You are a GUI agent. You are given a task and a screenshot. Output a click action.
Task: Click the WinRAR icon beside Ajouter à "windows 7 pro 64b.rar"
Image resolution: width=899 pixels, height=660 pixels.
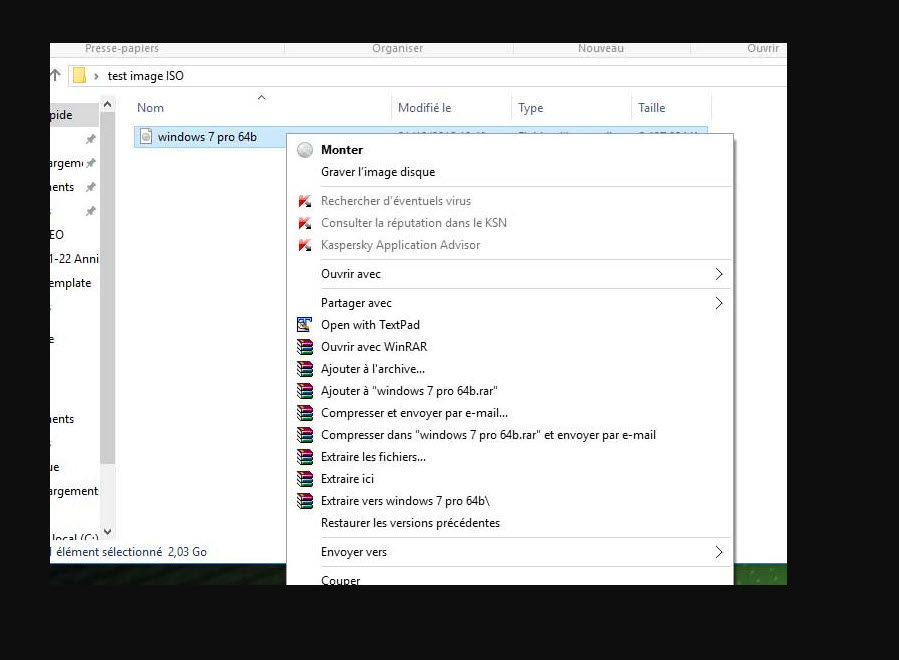305,391
